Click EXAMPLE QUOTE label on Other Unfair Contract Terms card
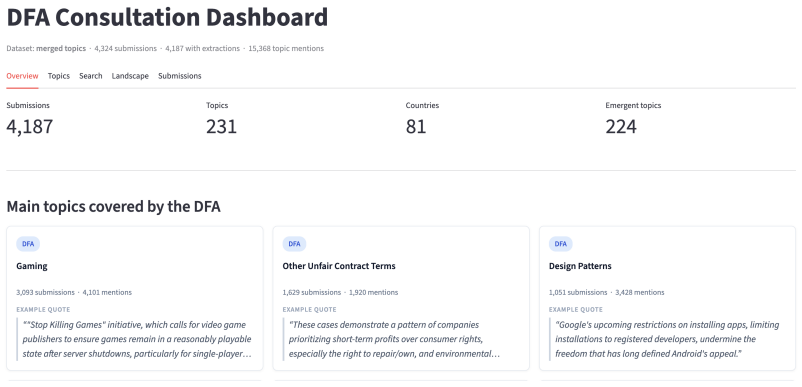This screenshot has height=387, width=802. [x=309, y=310]
